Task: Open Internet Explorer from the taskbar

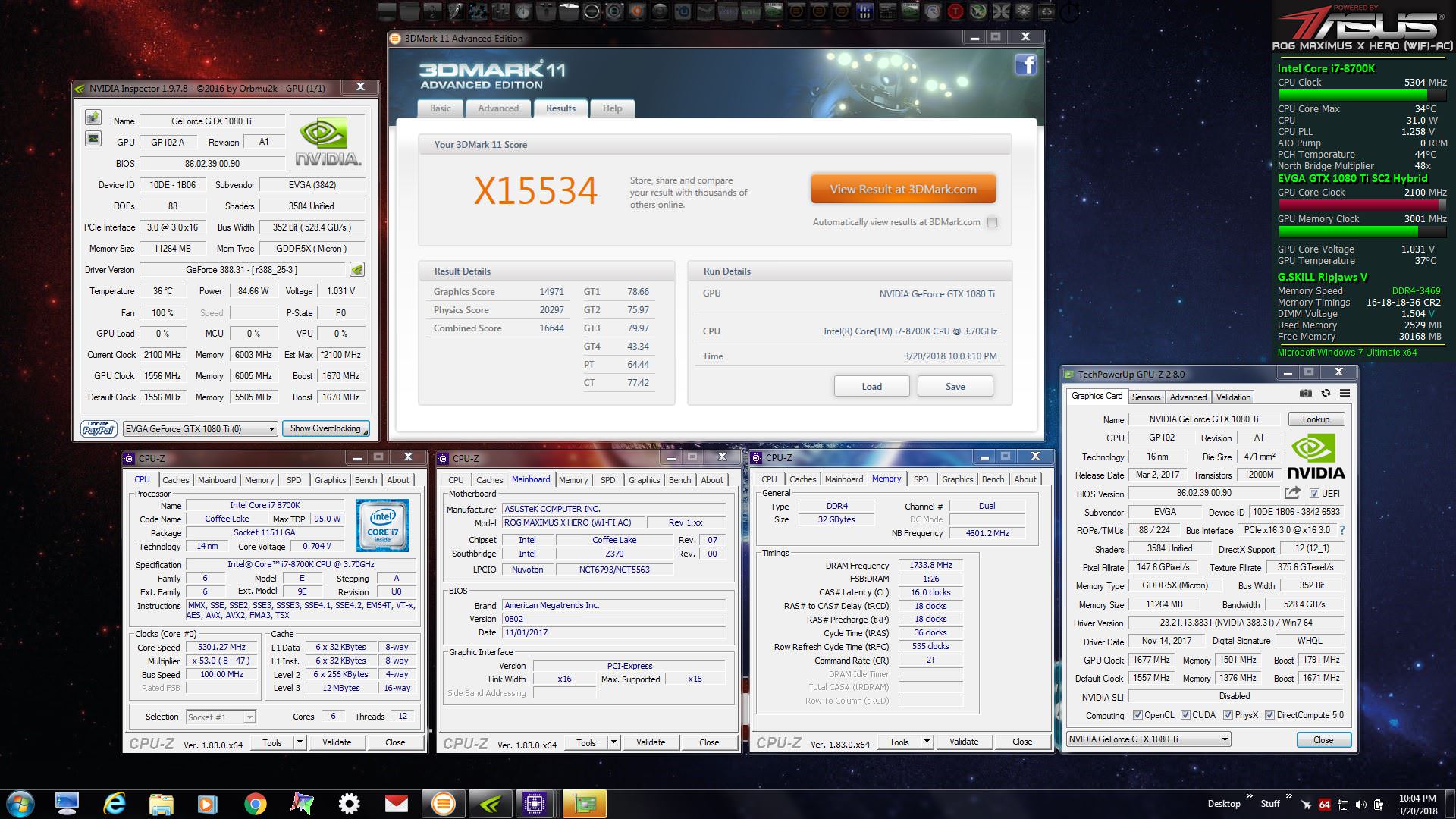Action: [115, 804]
